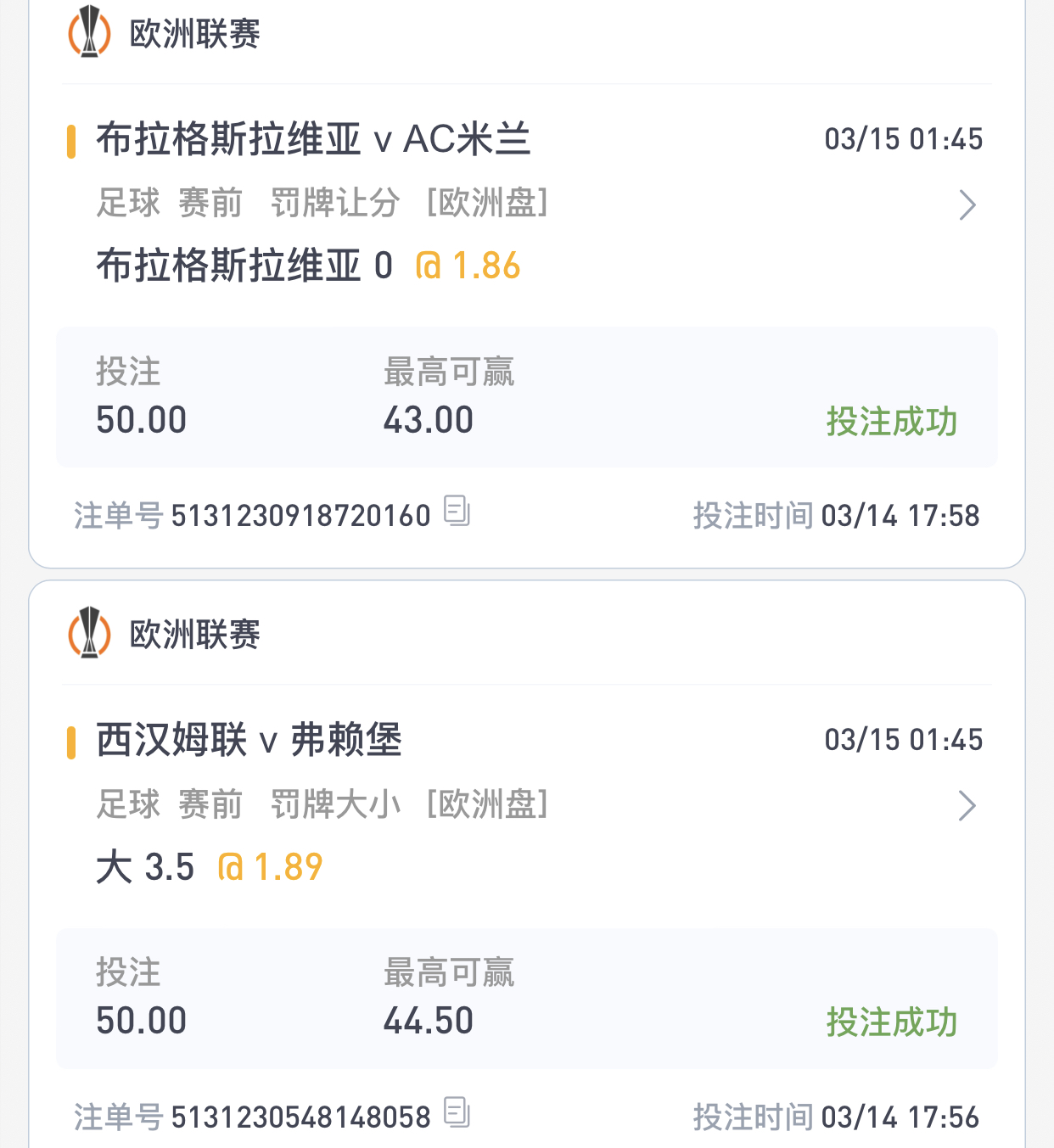The image size is (1054, 1148).
Task: Click the 罚牌让分 market type label
Action: pyautogui.click(x=334, y=204)
